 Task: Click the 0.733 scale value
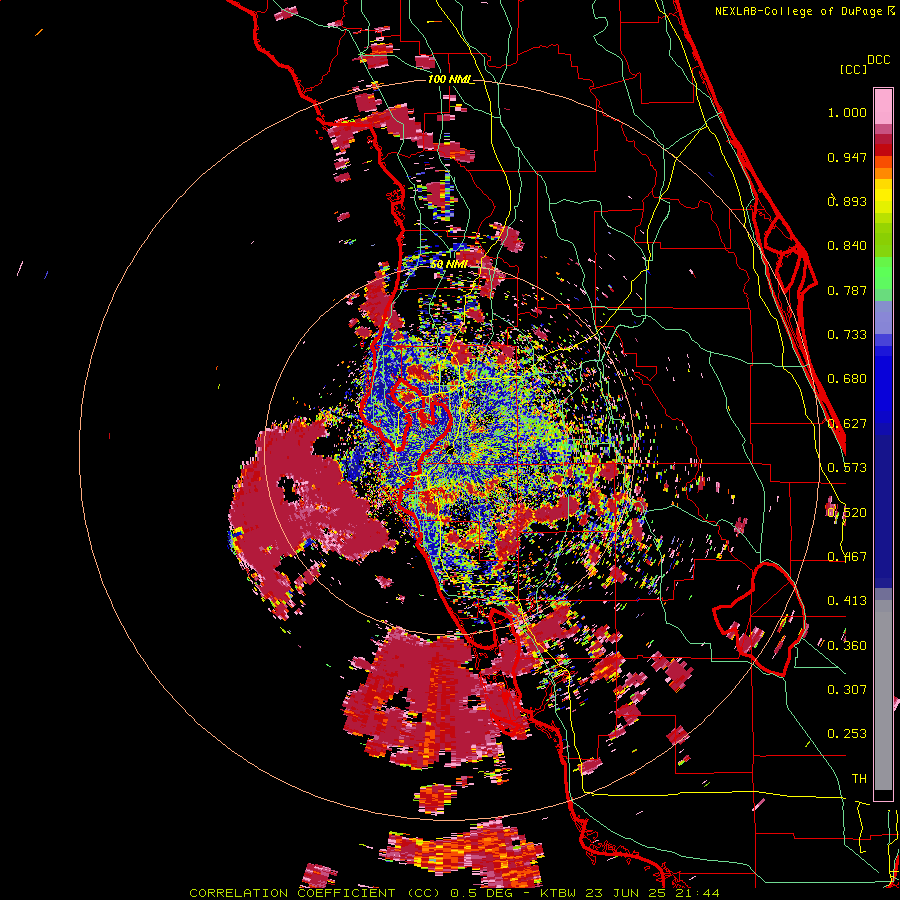click(847, 335)
